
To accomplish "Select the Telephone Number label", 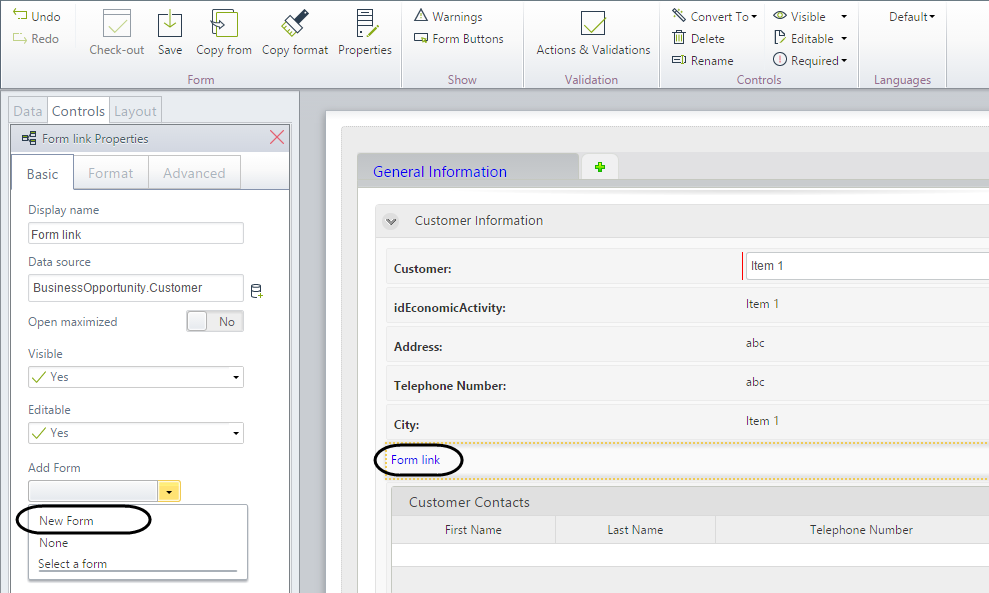I will tap(450, 385).
